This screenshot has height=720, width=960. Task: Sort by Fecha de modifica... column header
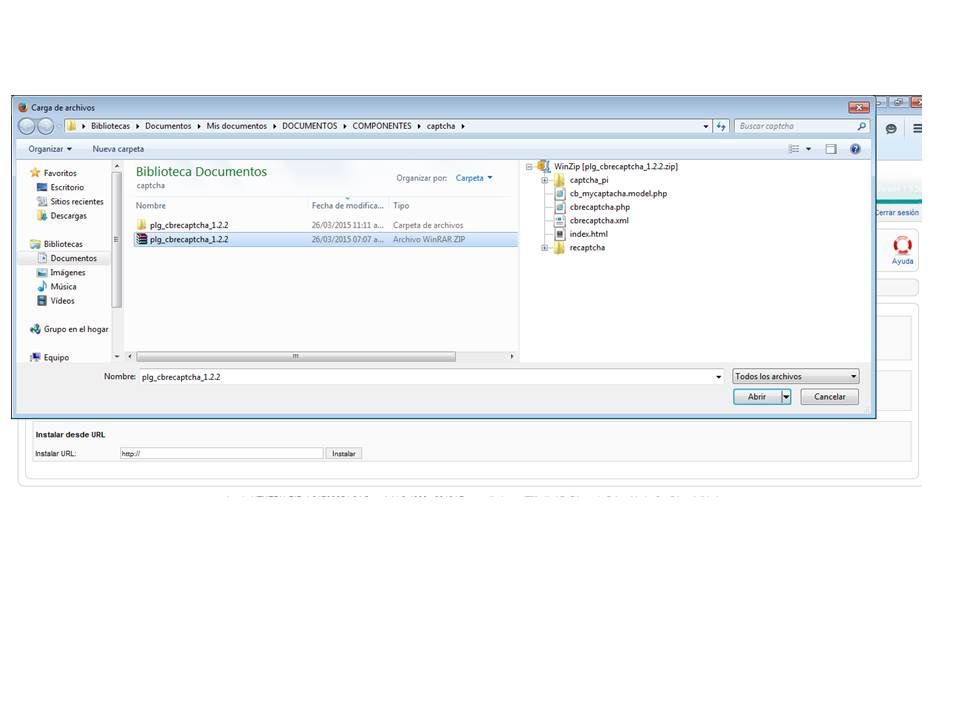(x=348, y=206)
